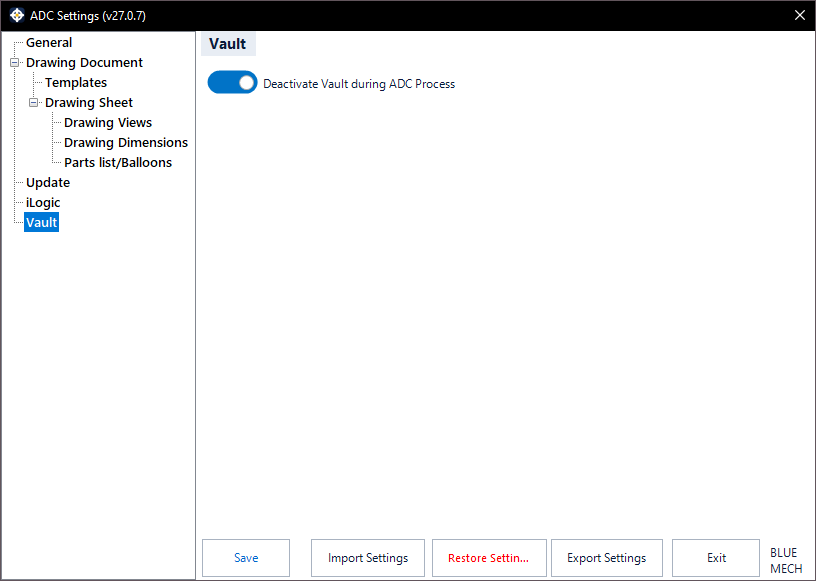Open the Drawing Document settings

(84, 62)
